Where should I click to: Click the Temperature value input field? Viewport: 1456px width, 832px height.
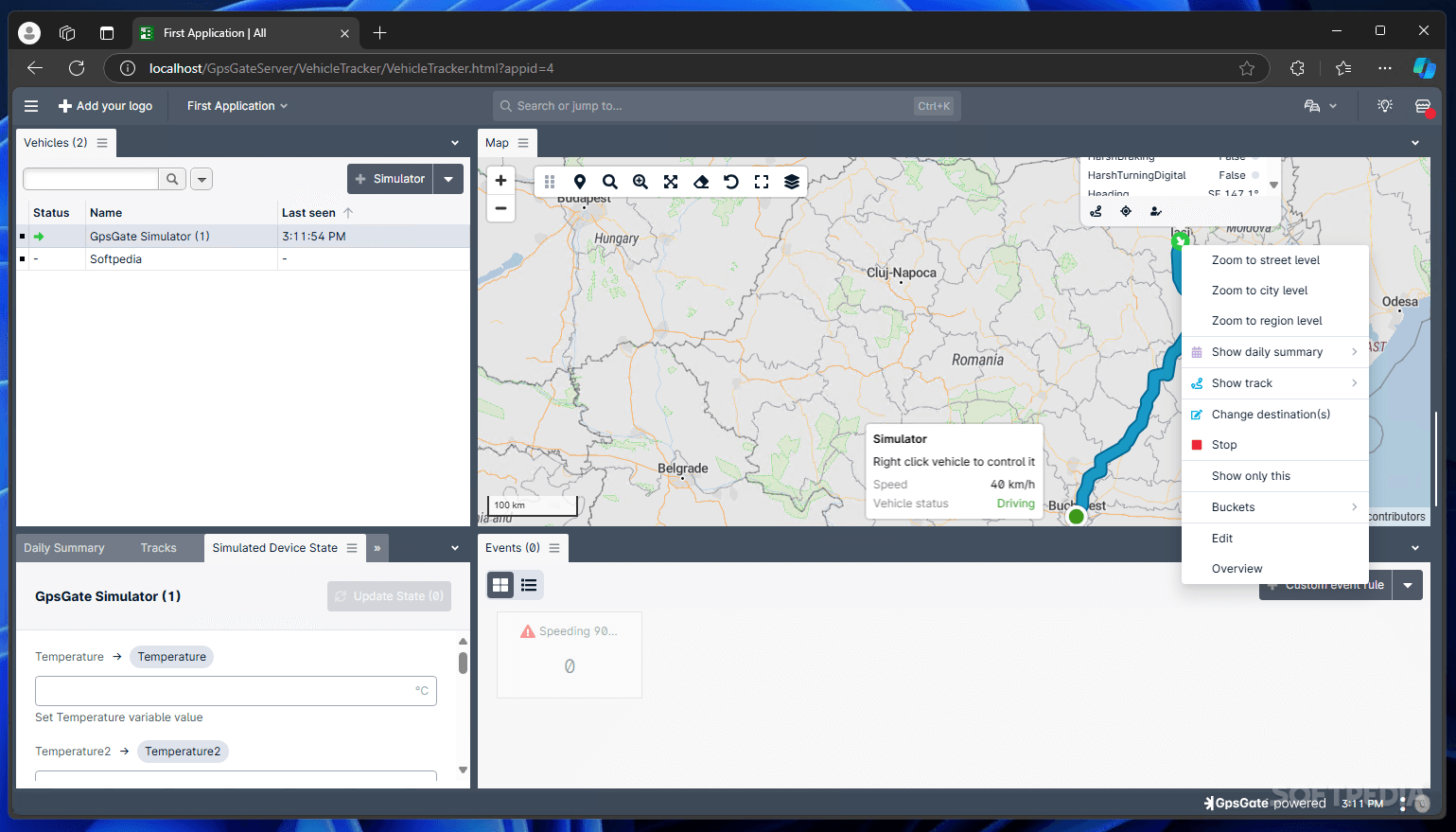236,691
